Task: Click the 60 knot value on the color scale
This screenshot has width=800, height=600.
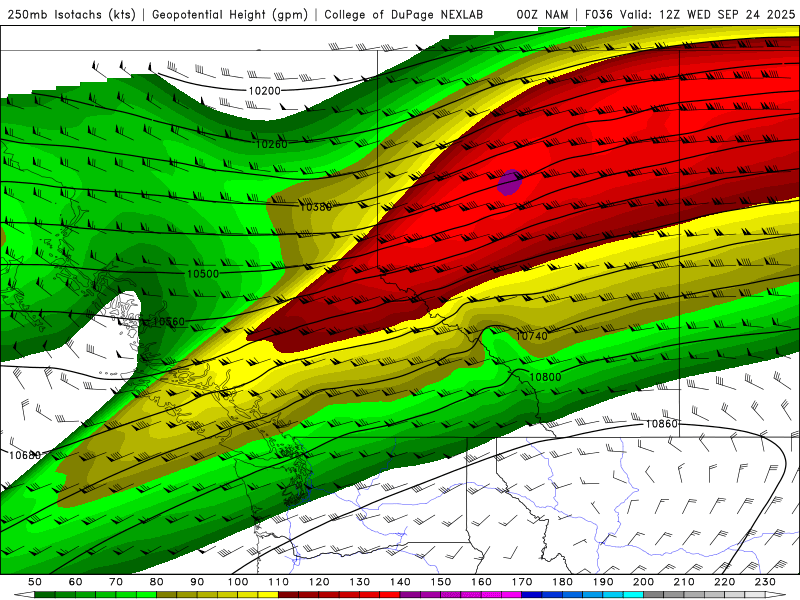Action: coord(76,582)
